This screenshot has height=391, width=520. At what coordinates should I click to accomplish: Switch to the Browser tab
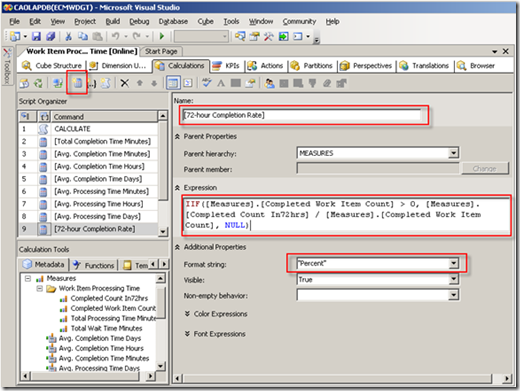pyautogui.click(x=476, y=66)
